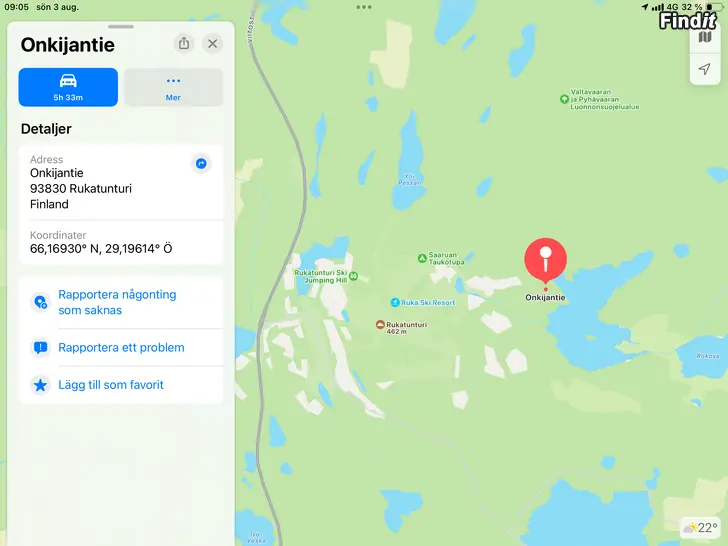
Task: Tap the card grabber handle above title
Action: (121, 26)
